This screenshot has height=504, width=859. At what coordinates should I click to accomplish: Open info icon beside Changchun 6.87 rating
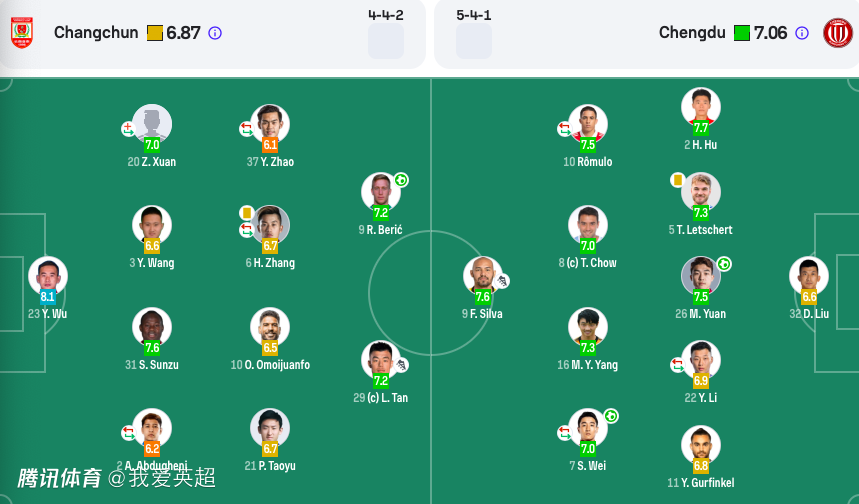coord(215,33)
